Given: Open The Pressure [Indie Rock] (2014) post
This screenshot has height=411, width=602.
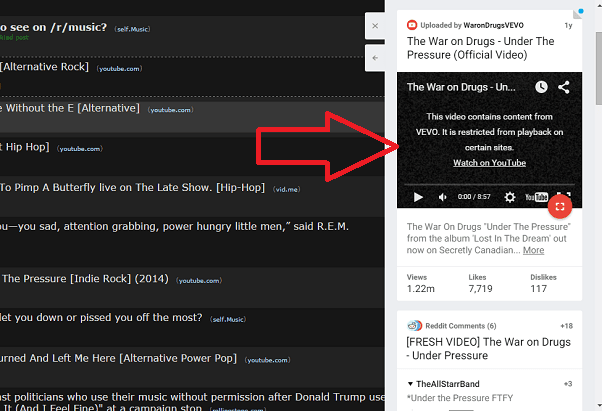Looking at the screenshot, I should [x=84, y=279].
